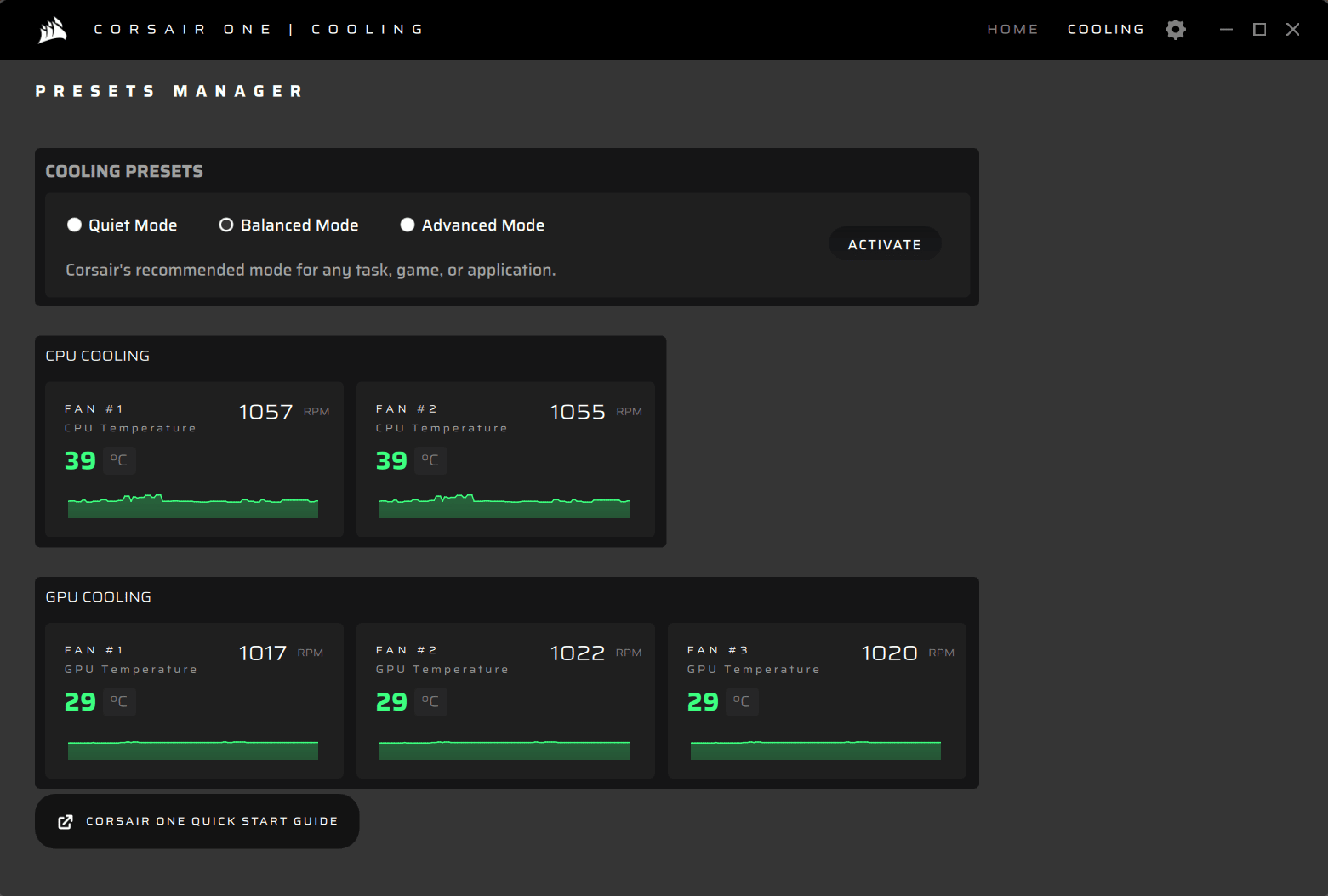Click the 29 temperature on GPU Fan #3
The width and height of the screenshot is (1328, 896).
coord(703,702)
